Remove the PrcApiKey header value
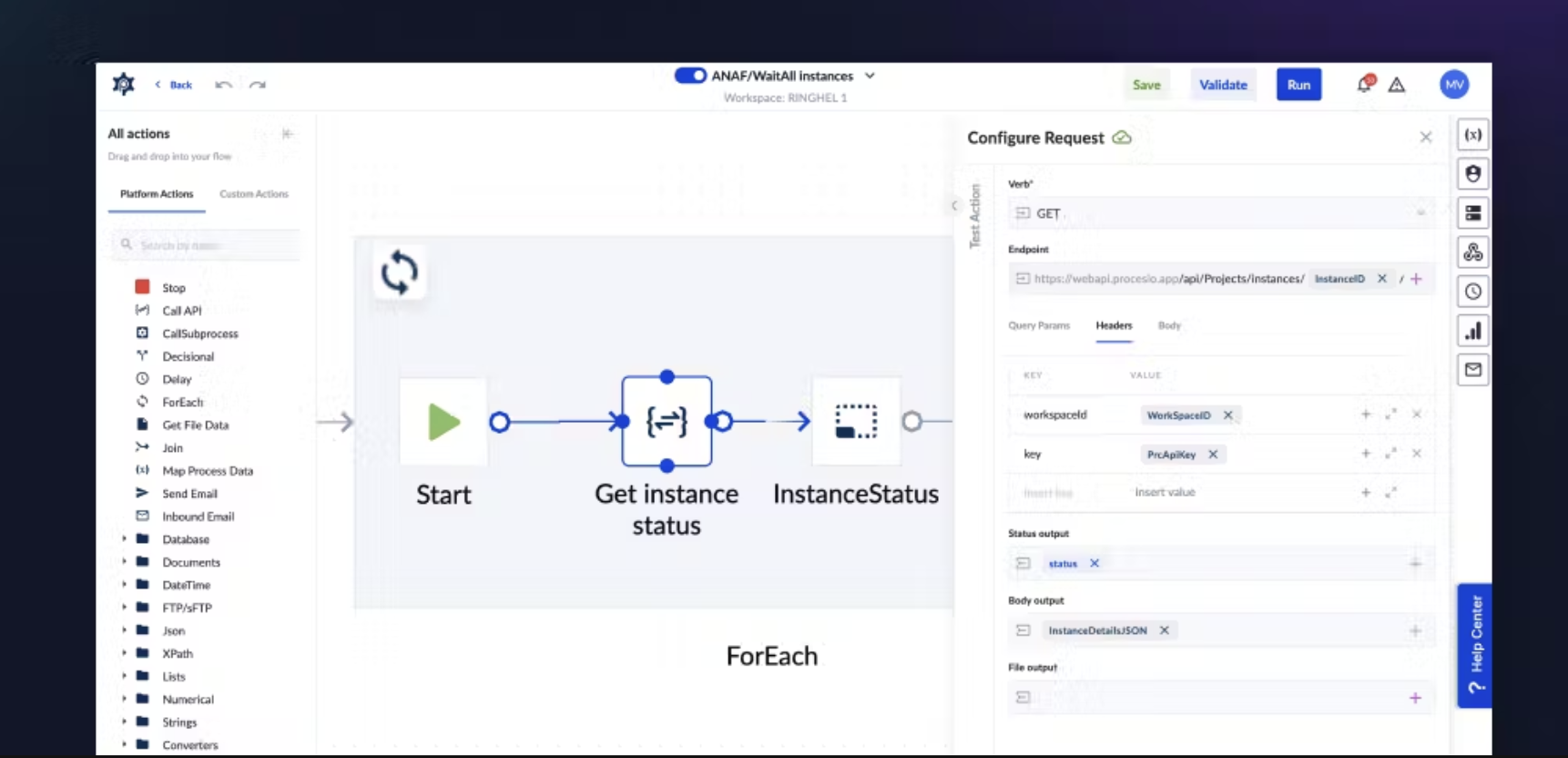This screenshot has width=1568, height=758. (x=1213, y=455)
